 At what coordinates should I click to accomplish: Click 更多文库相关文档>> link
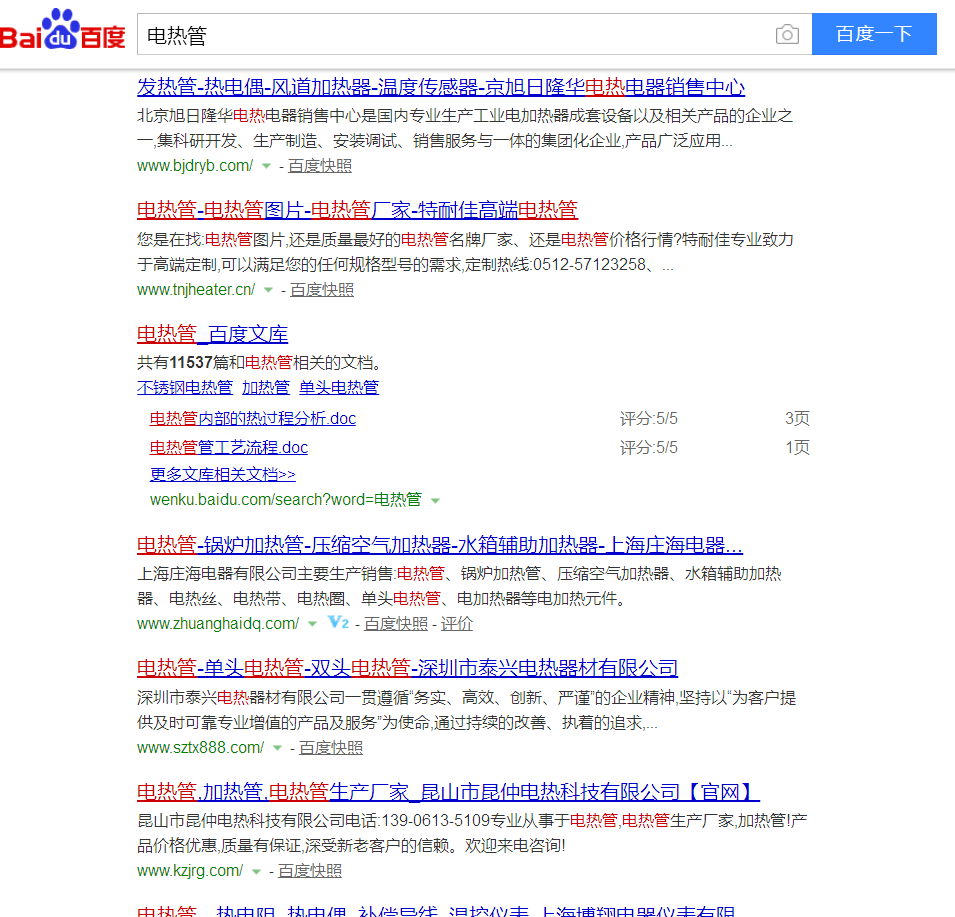(x=223, y=474)
